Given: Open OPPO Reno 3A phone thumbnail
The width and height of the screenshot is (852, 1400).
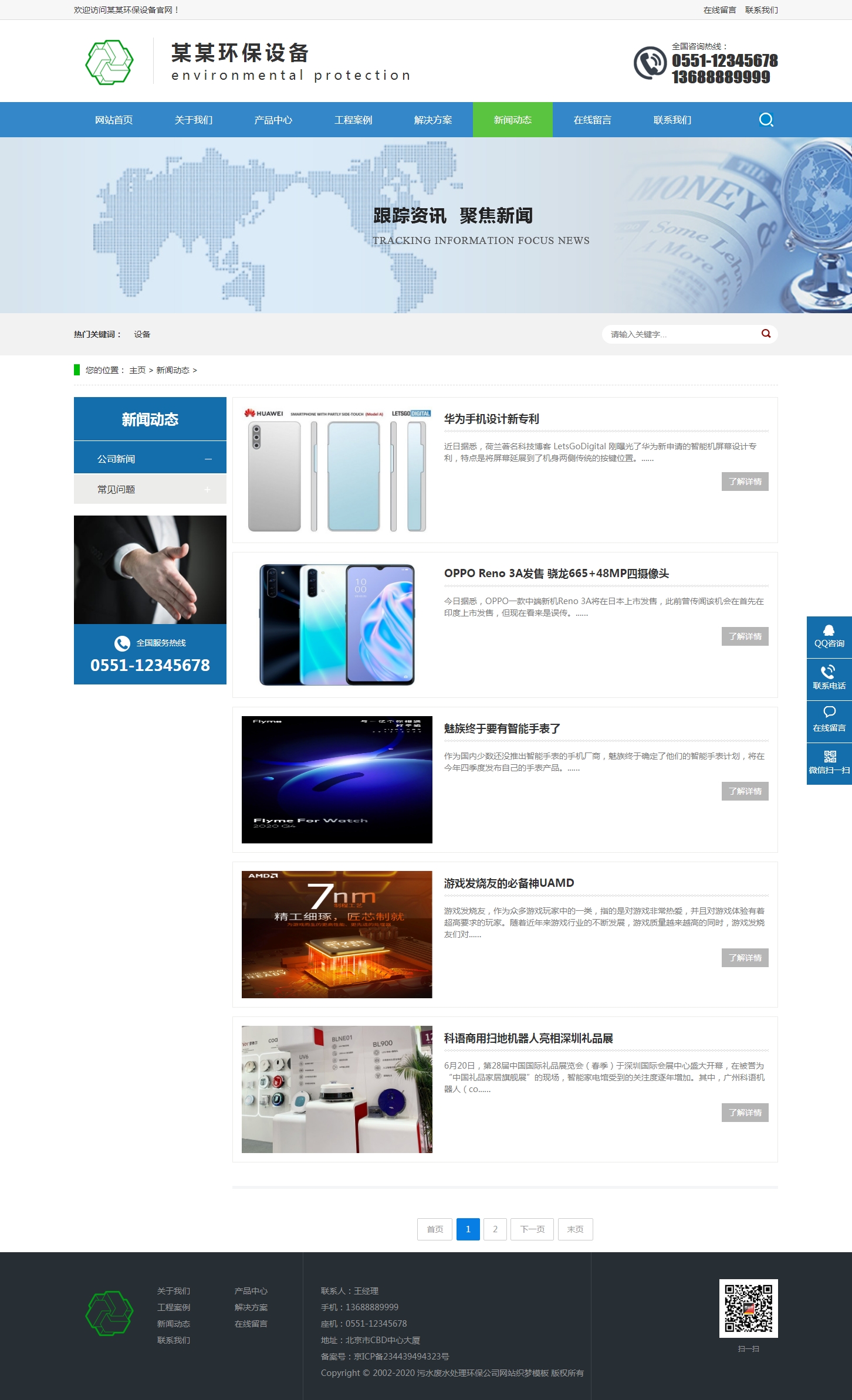Looking at the screenshot, I should point(337,625).
